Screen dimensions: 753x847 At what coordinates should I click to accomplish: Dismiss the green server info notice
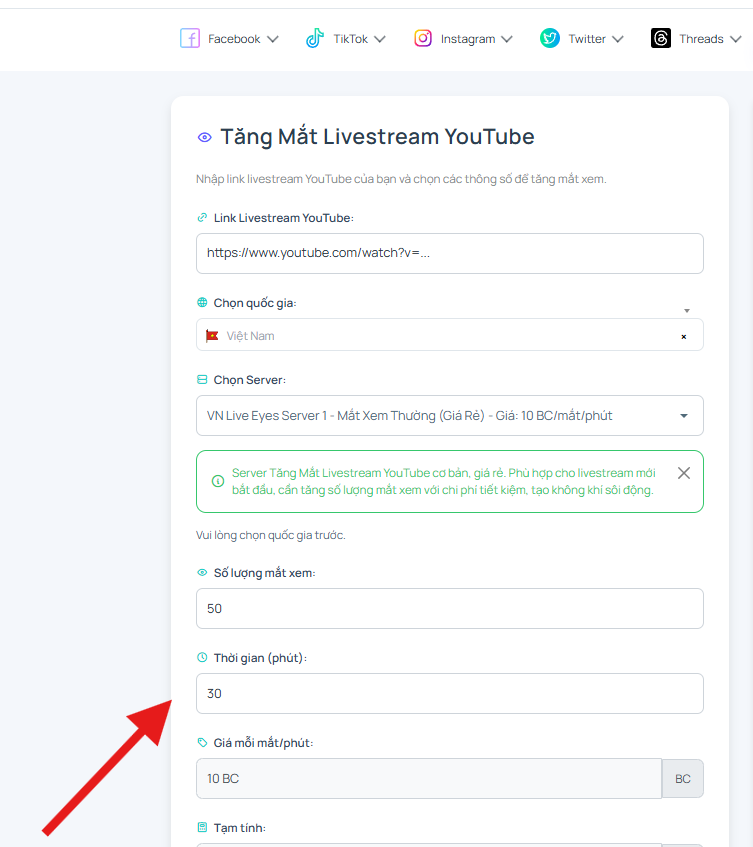pos(684,473)
